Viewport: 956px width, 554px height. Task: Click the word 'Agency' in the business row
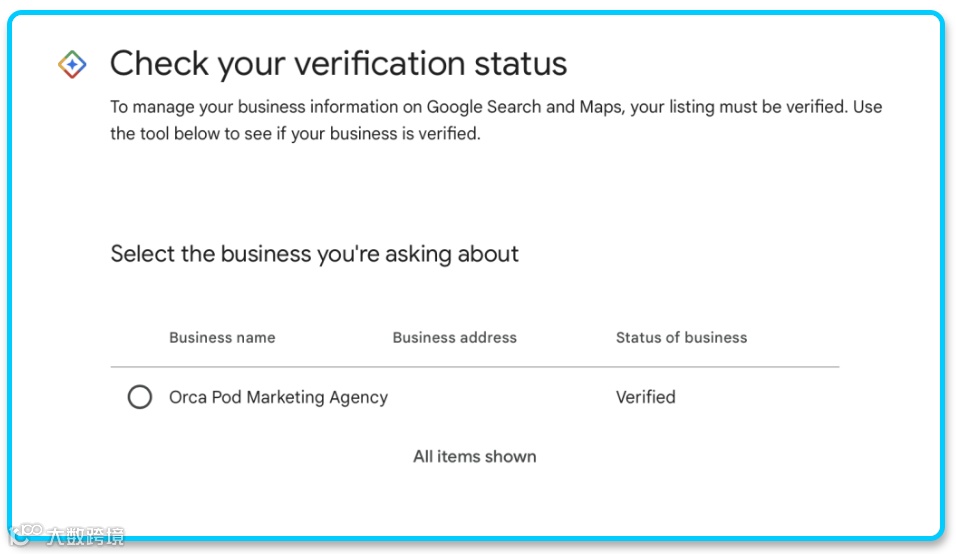(x=358, y=397)
